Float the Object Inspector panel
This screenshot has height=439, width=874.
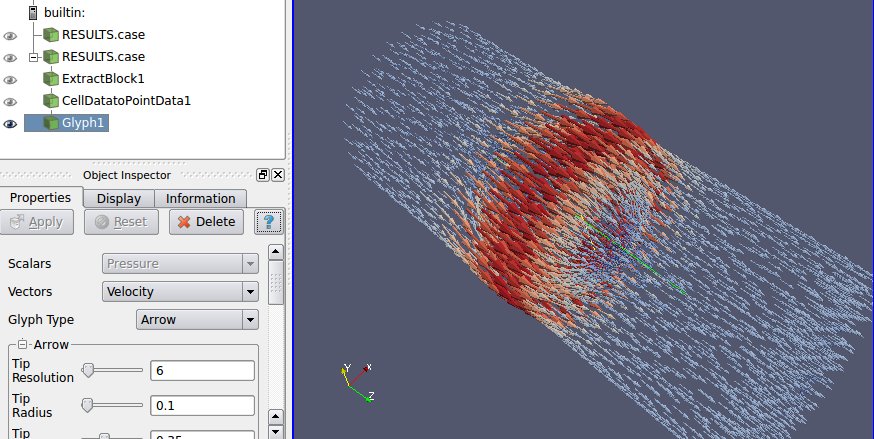pos(263,175)
